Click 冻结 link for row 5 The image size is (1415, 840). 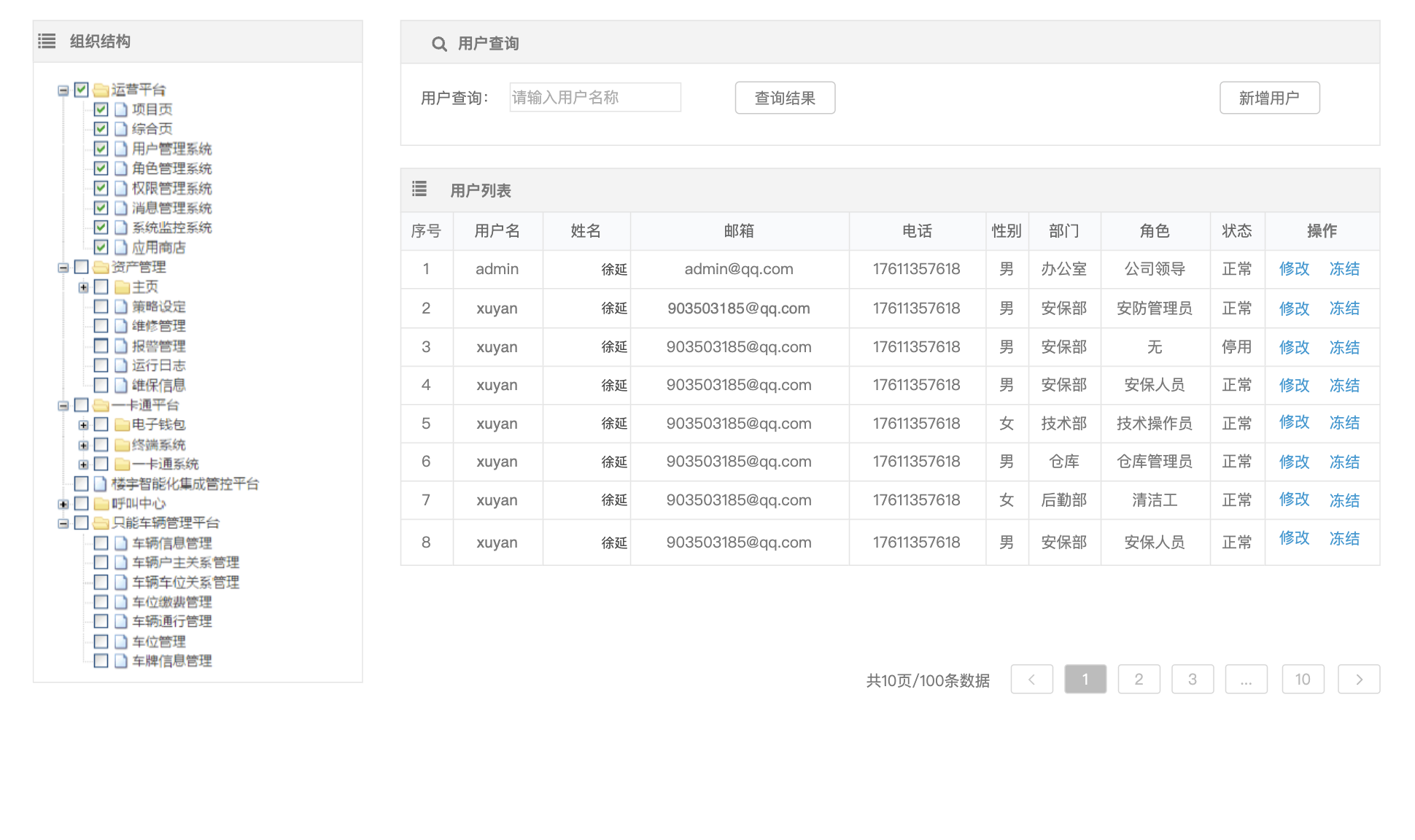click(1344, 423)
